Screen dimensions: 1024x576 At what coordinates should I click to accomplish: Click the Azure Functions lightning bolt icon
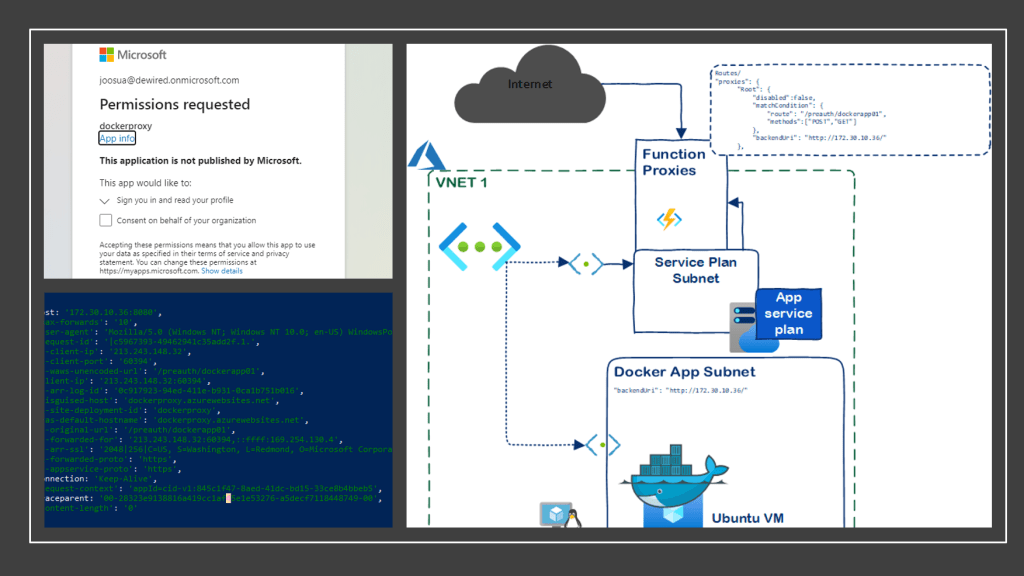(x=668, y=218)
